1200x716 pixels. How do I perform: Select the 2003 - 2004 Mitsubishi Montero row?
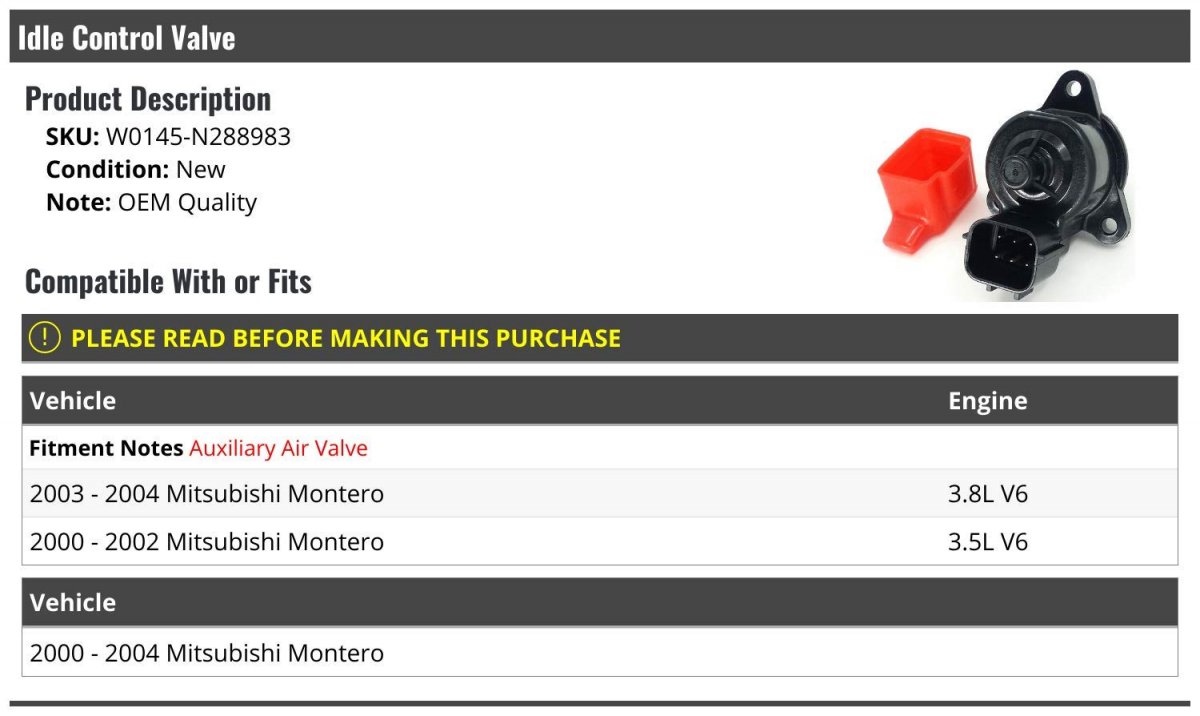click(x=599, y=494)
